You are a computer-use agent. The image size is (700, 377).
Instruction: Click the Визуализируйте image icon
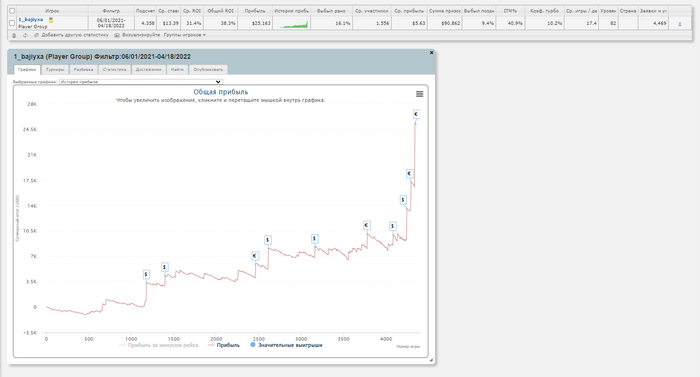pos(117,35)
